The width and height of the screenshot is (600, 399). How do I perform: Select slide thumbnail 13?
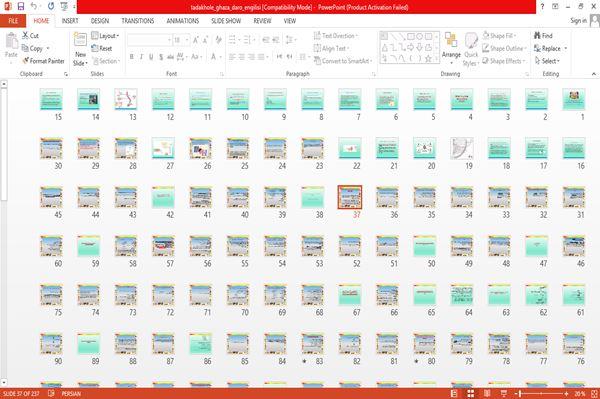pos(126,99)
